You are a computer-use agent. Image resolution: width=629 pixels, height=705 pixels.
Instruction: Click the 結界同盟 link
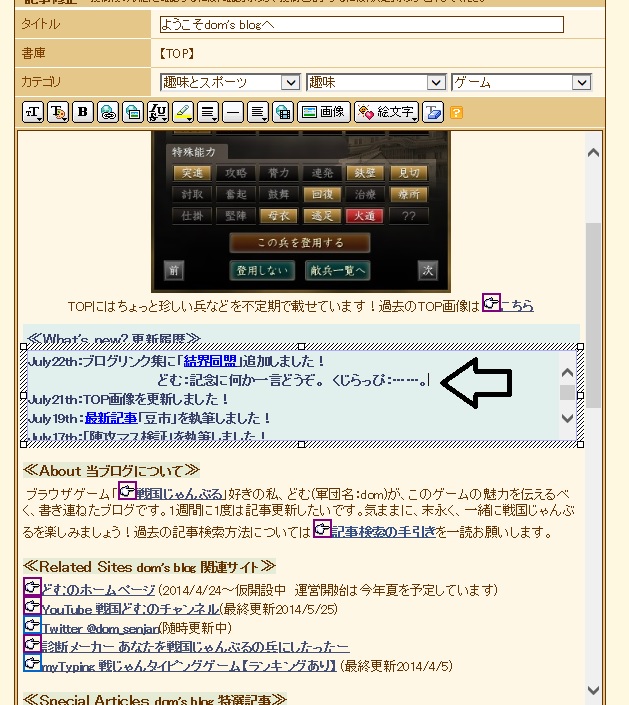coord(210,361)
